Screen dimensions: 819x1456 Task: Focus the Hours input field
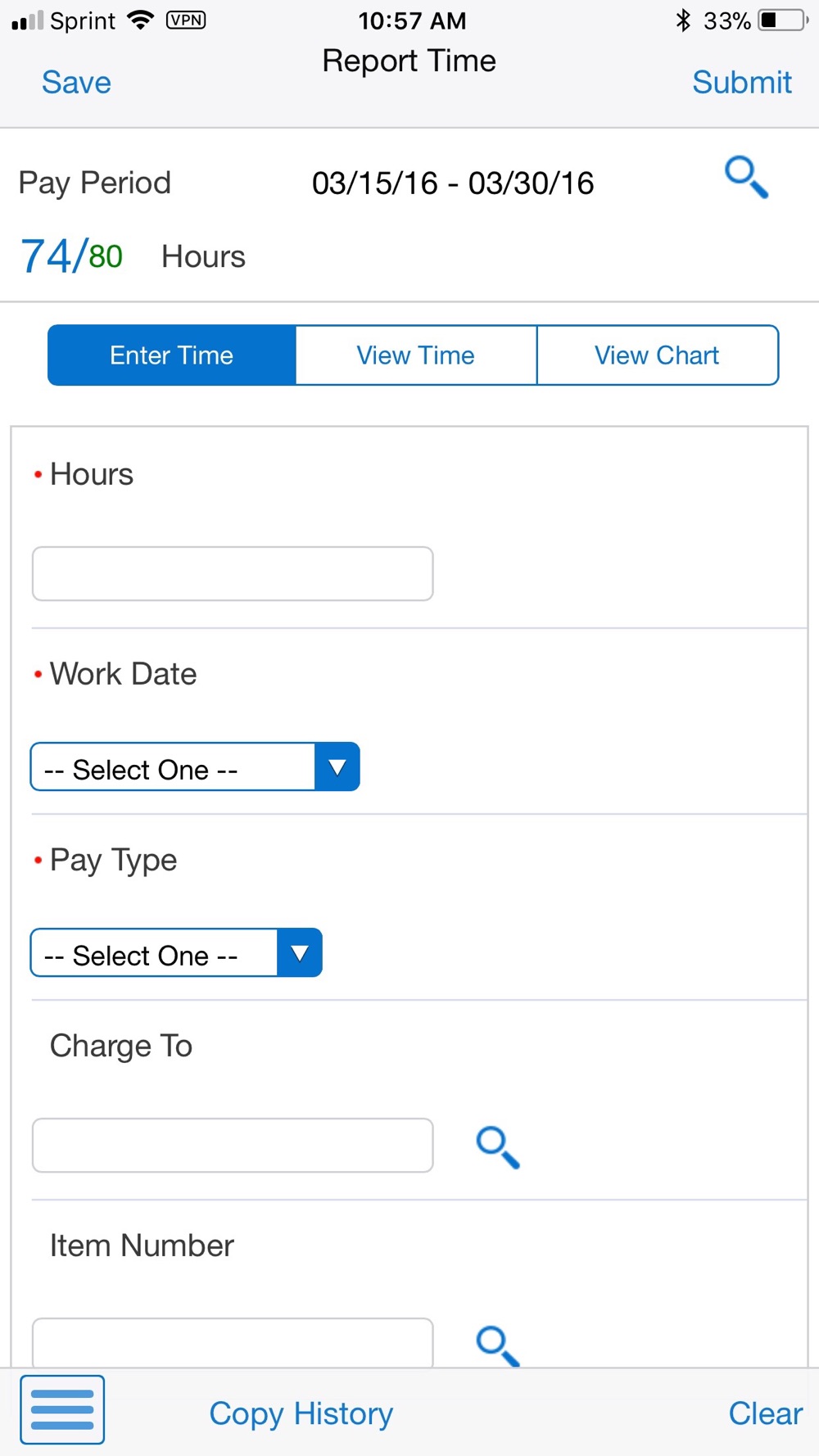(x=233, y=574)
